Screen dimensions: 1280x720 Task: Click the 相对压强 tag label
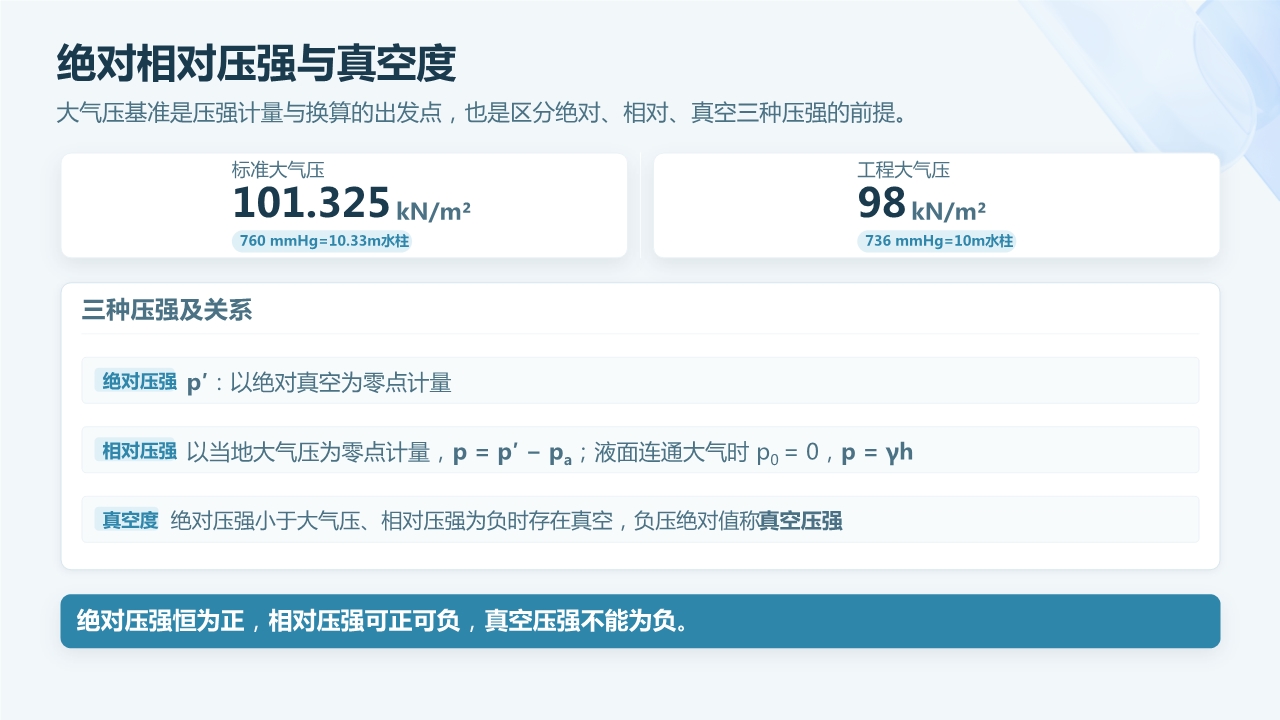click(139, 451)
